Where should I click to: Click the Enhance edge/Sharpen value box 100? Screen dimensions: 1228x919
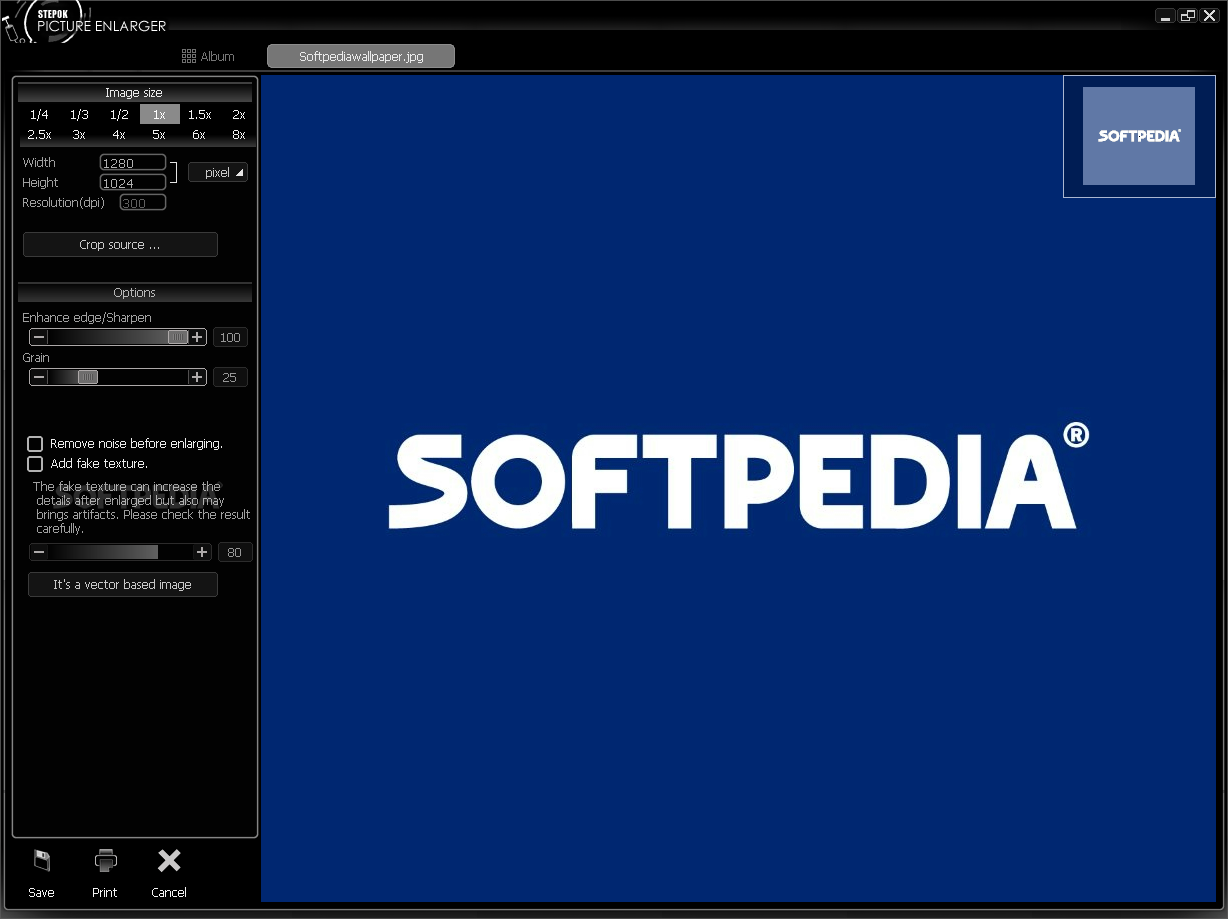click(230, 337)
